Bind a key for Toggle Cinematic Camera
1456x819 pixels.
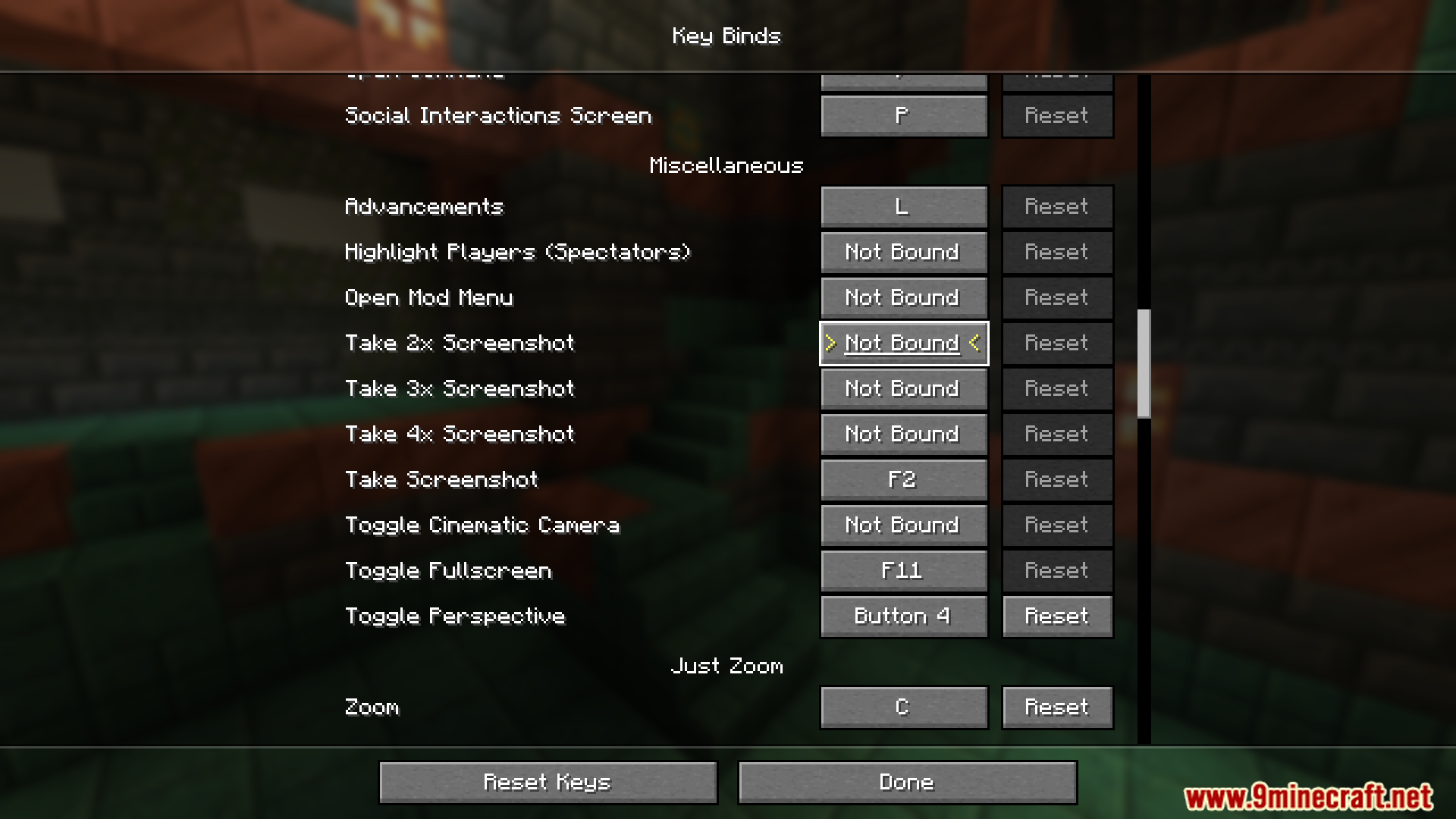tap(904, 525)
